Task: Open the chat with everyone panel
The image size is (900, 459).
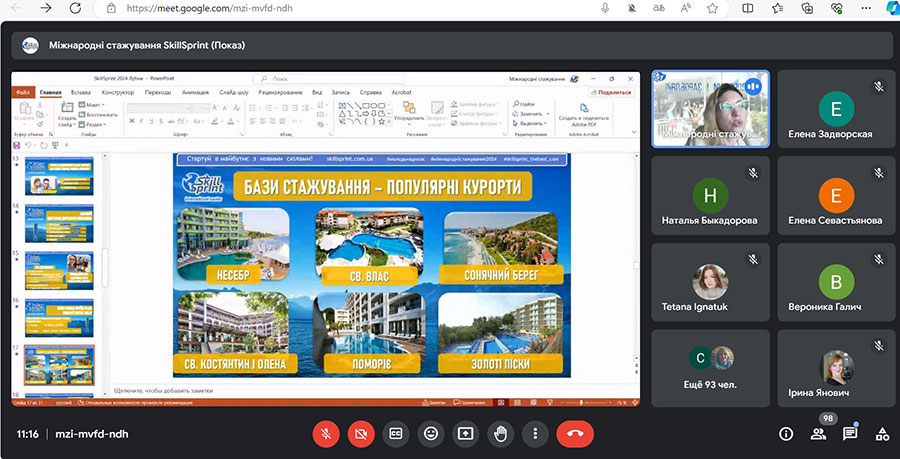Action: 850,434
